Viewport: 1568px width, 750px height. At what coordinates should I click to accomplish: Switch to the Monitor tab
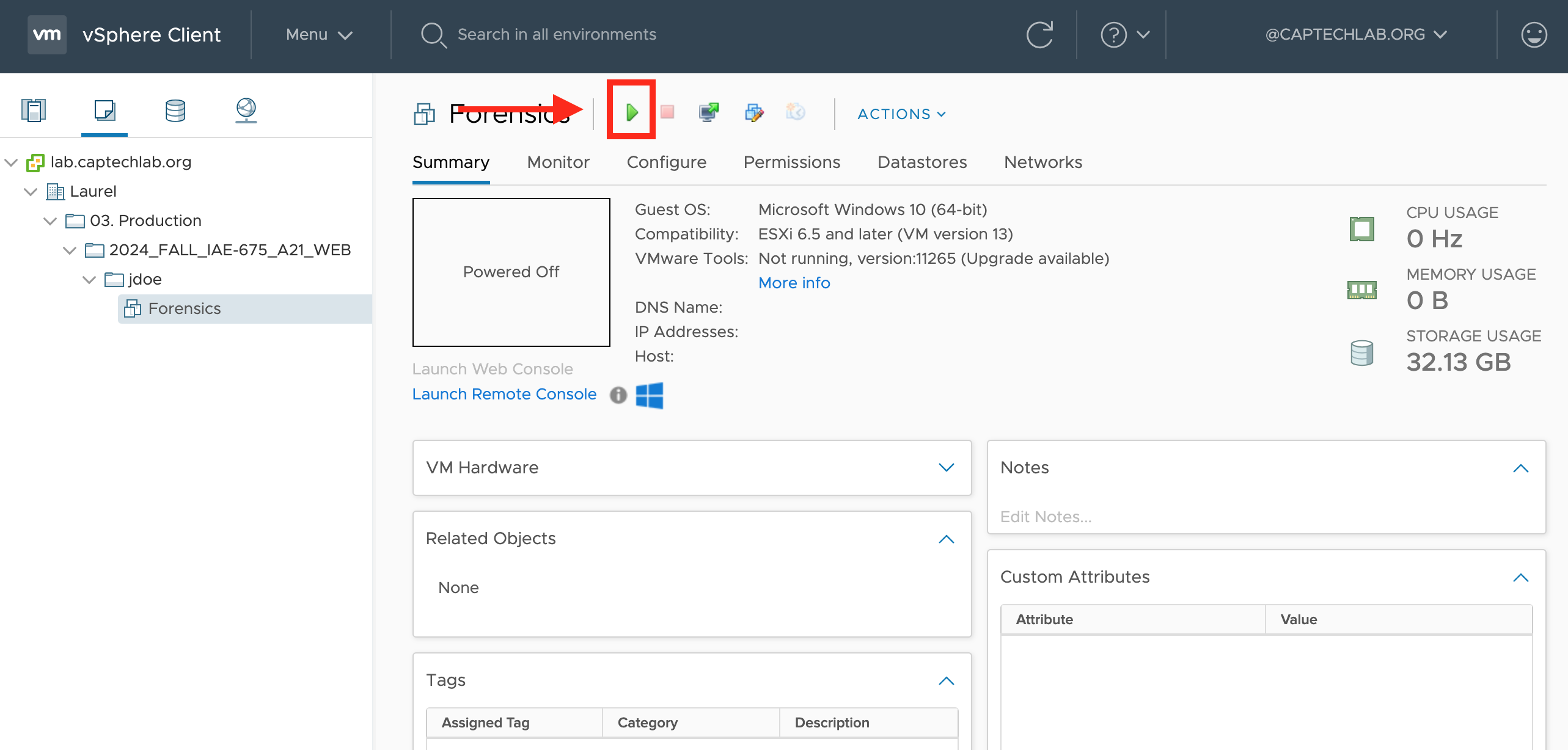point(558,162)
